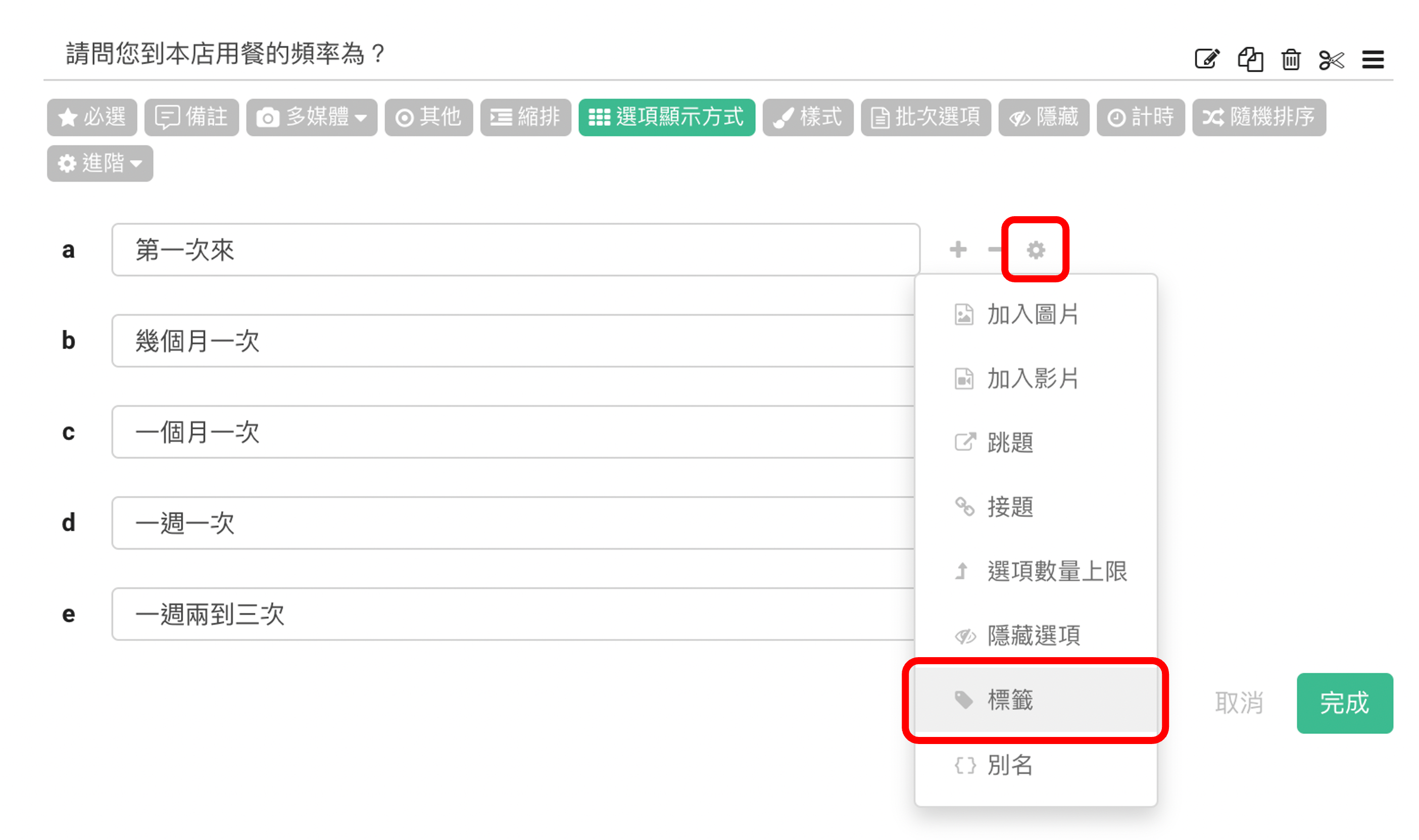Click the 取消 cancel link

point(1239,703)
